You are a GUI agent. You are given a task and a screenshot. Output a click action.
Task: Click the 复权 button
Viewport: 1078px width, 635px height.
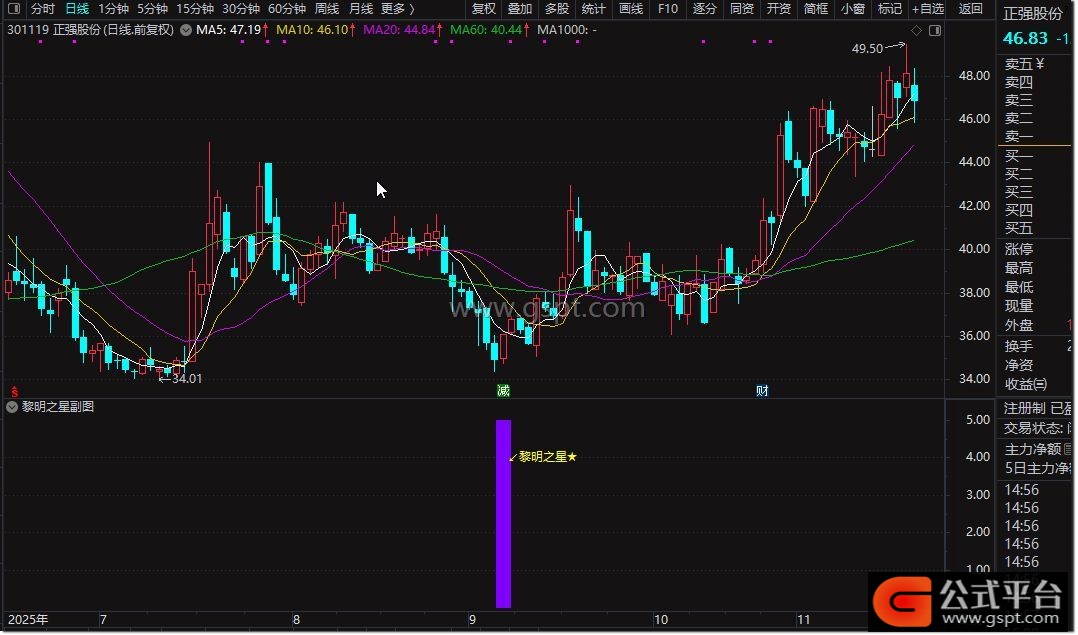(x=483, y=9)
